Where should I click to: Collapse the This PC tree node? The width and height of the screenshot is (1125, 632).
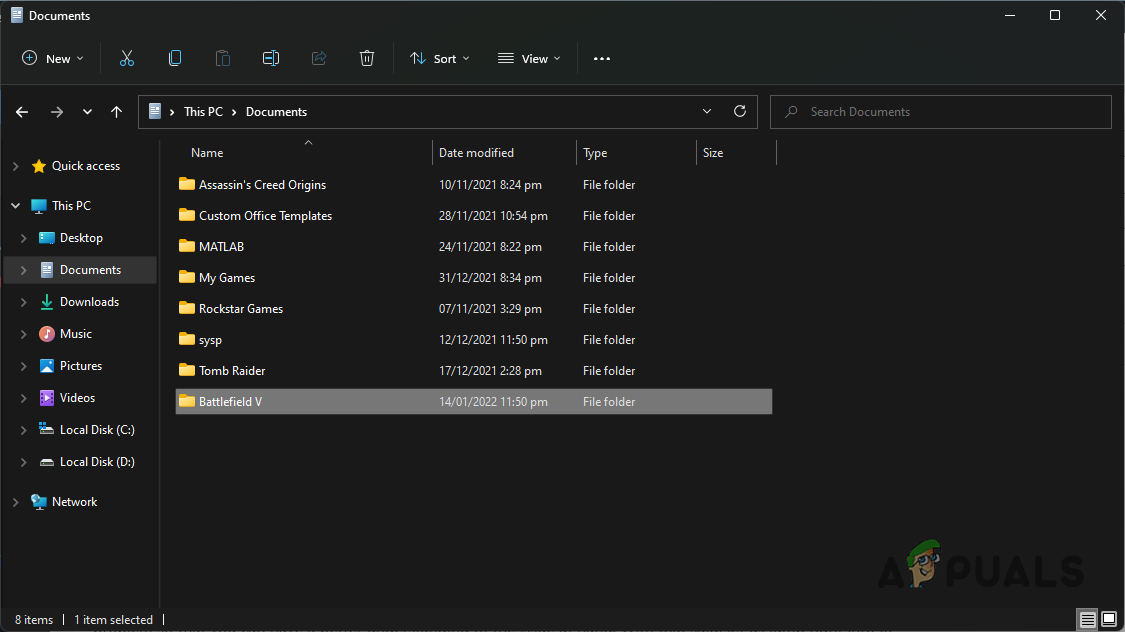(15, 206)
